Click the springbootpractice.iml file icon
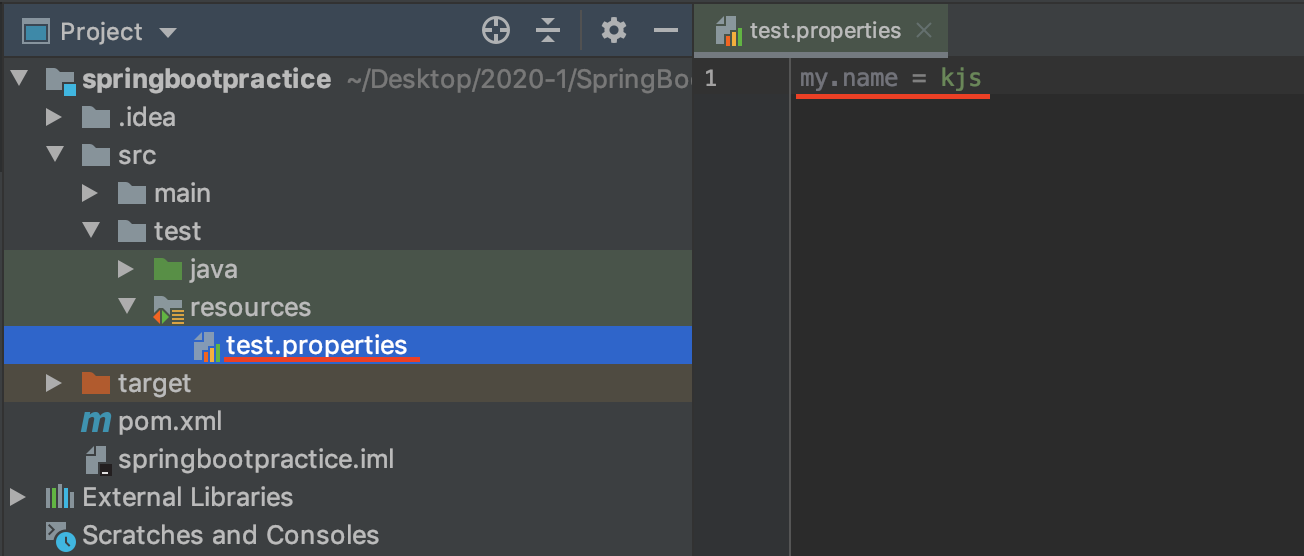The width and height of the screenshot is (1304, 556). (x=97, y=460)
